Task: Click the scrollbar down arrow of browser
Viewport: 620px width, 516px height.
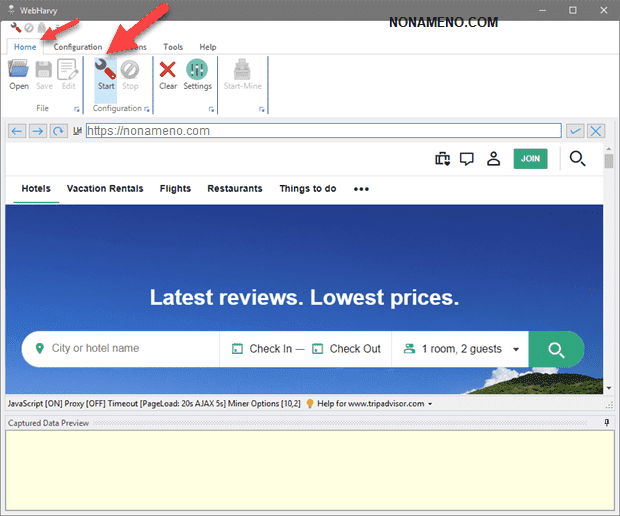Action: pyautogui.click(x=609, y=388)
